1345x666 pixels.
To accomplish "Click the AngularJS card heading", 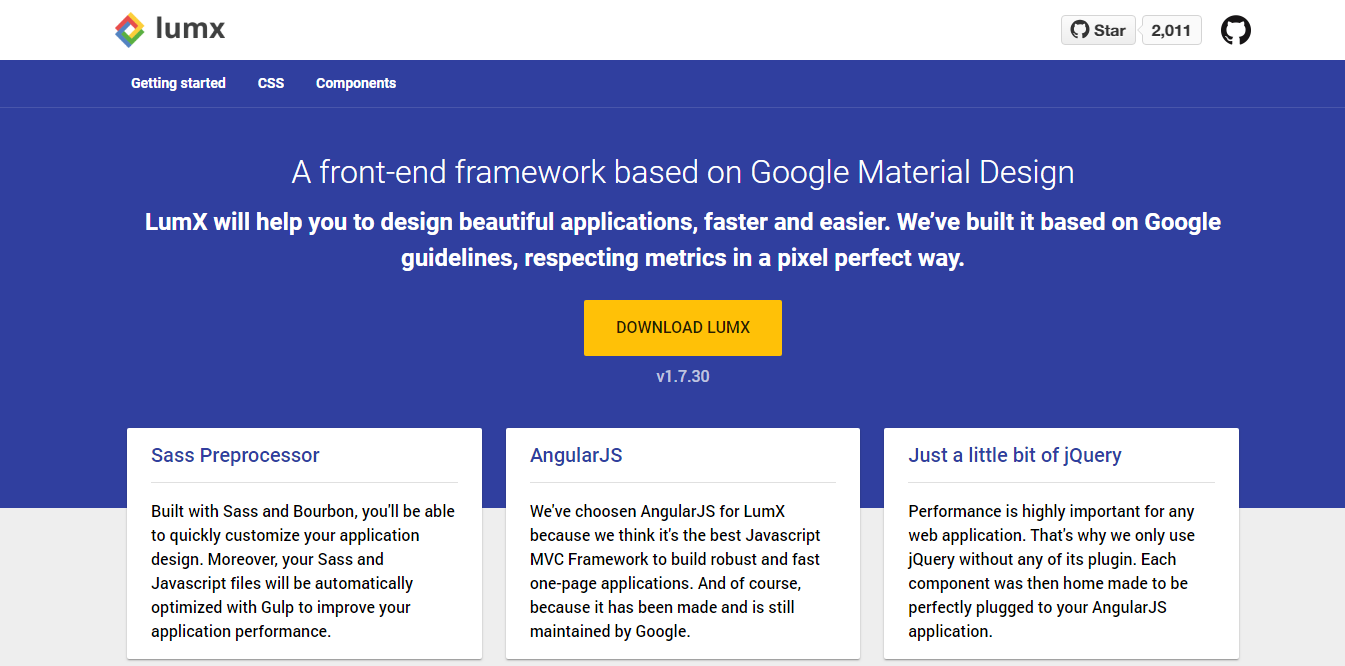I will (576, 455).
